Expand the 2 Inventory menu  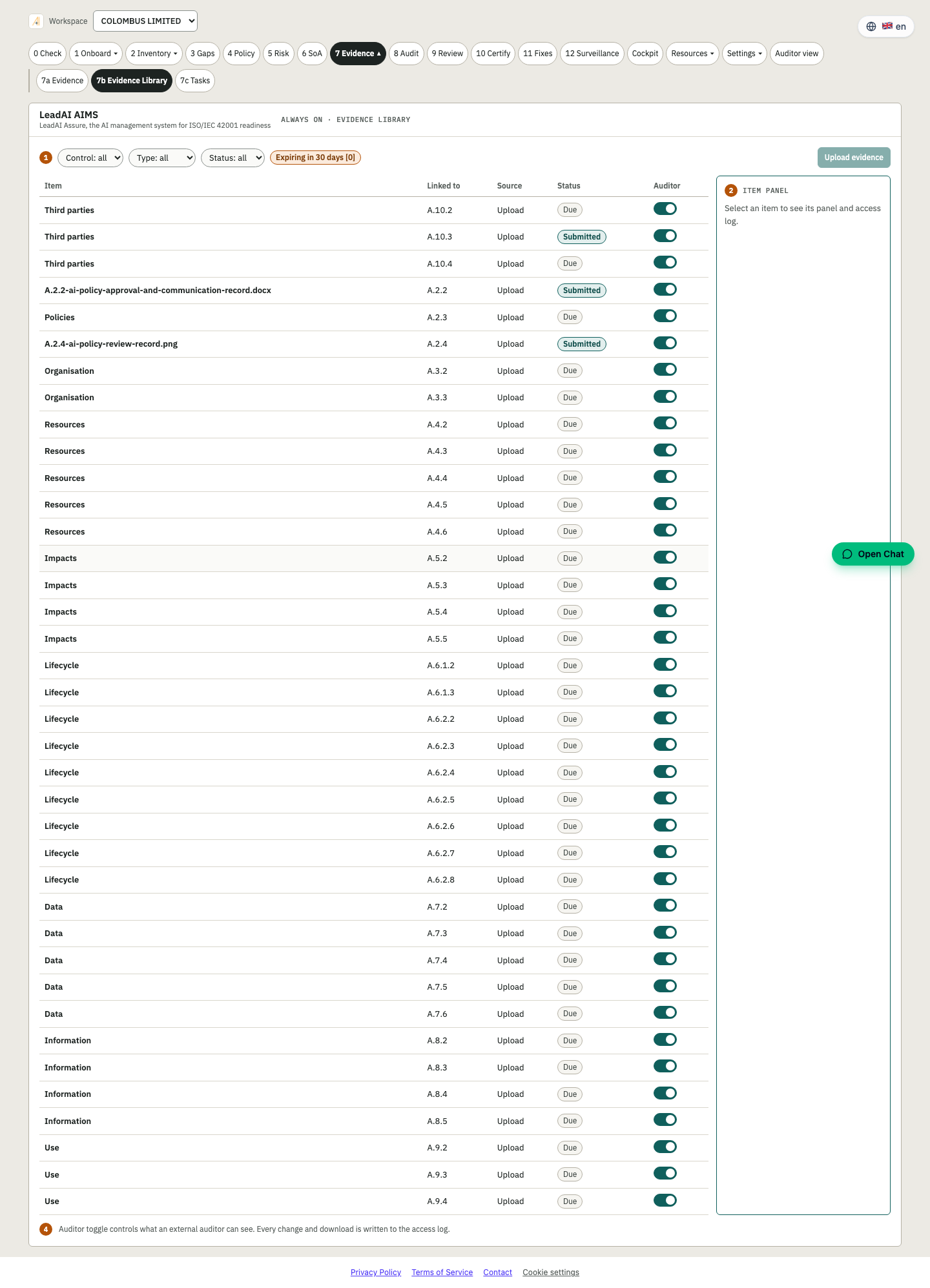(x=154, y=54)
